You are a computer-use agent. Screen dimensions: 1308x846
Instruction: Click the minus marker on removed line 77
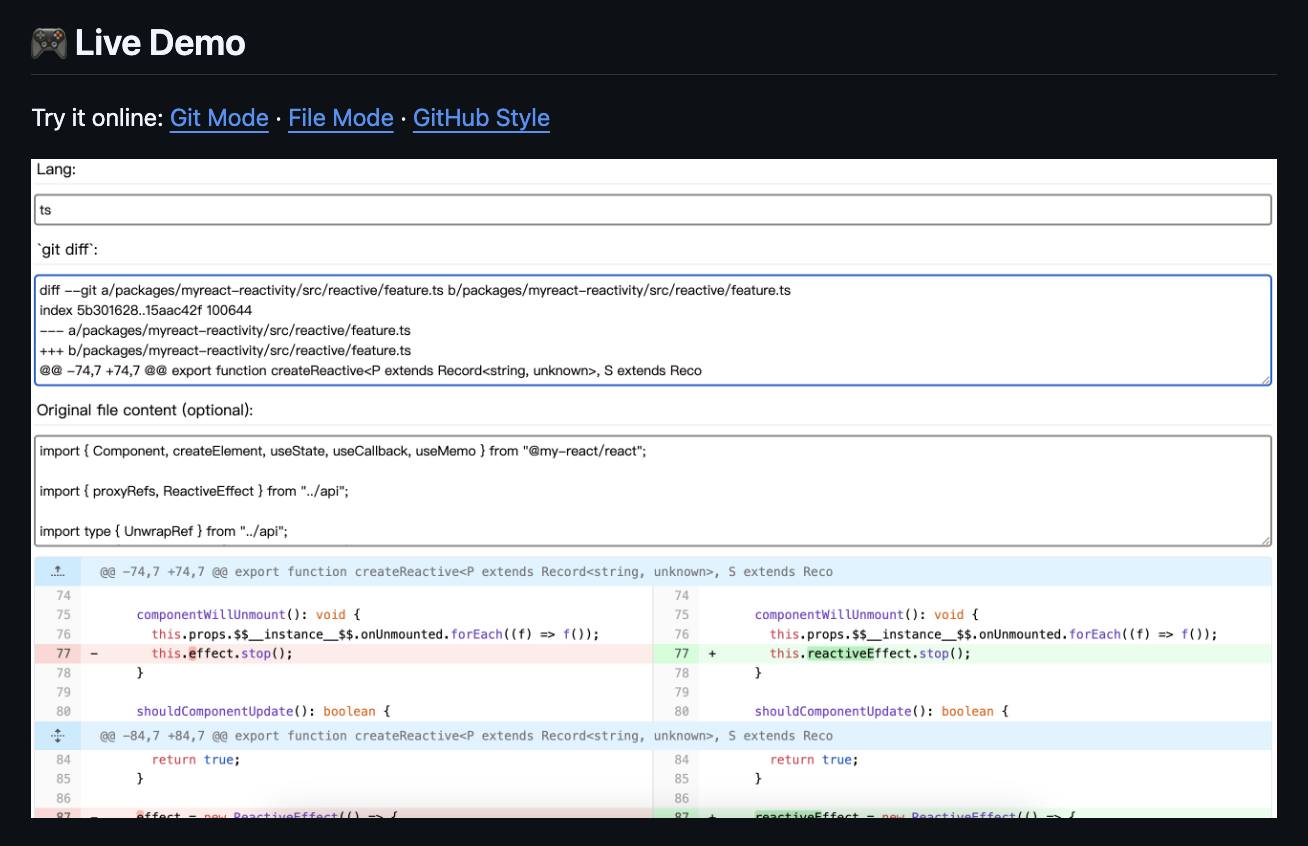[94, 654]
